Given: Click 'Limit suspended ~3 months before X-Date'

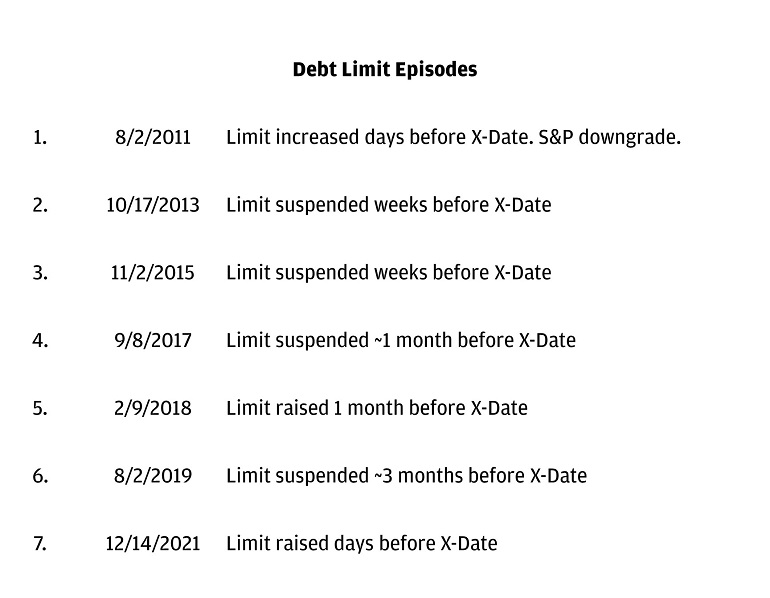Looking at the screenshot, I should [x=406, y=476].
